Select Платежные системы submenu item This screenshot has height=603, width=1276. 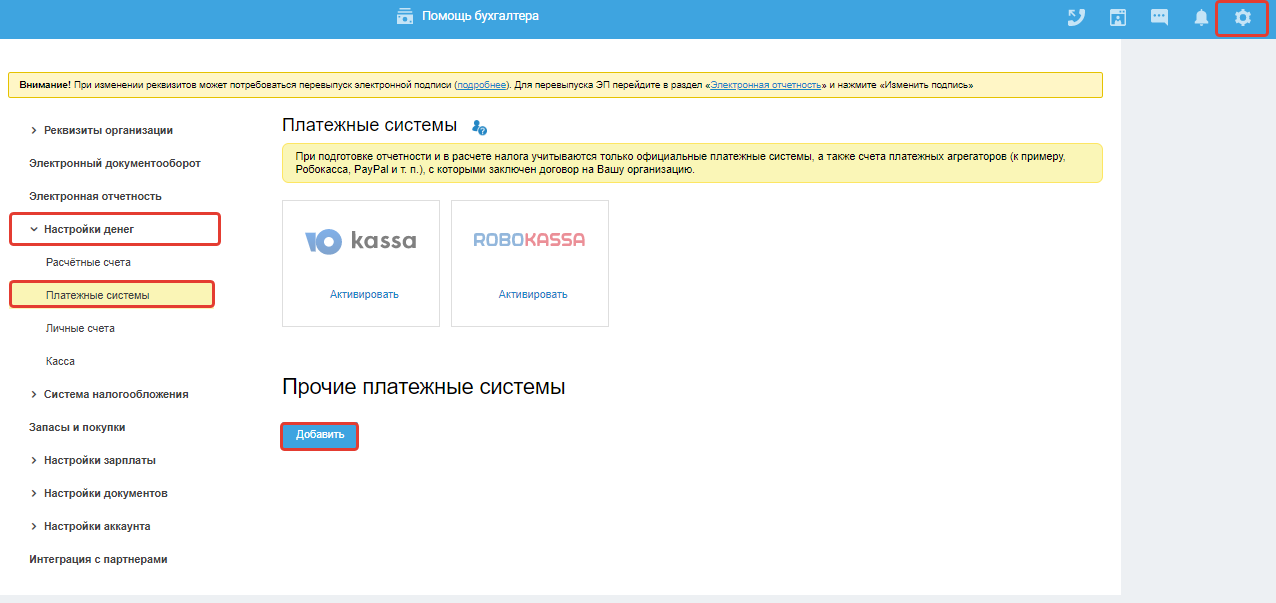point(112,295)
